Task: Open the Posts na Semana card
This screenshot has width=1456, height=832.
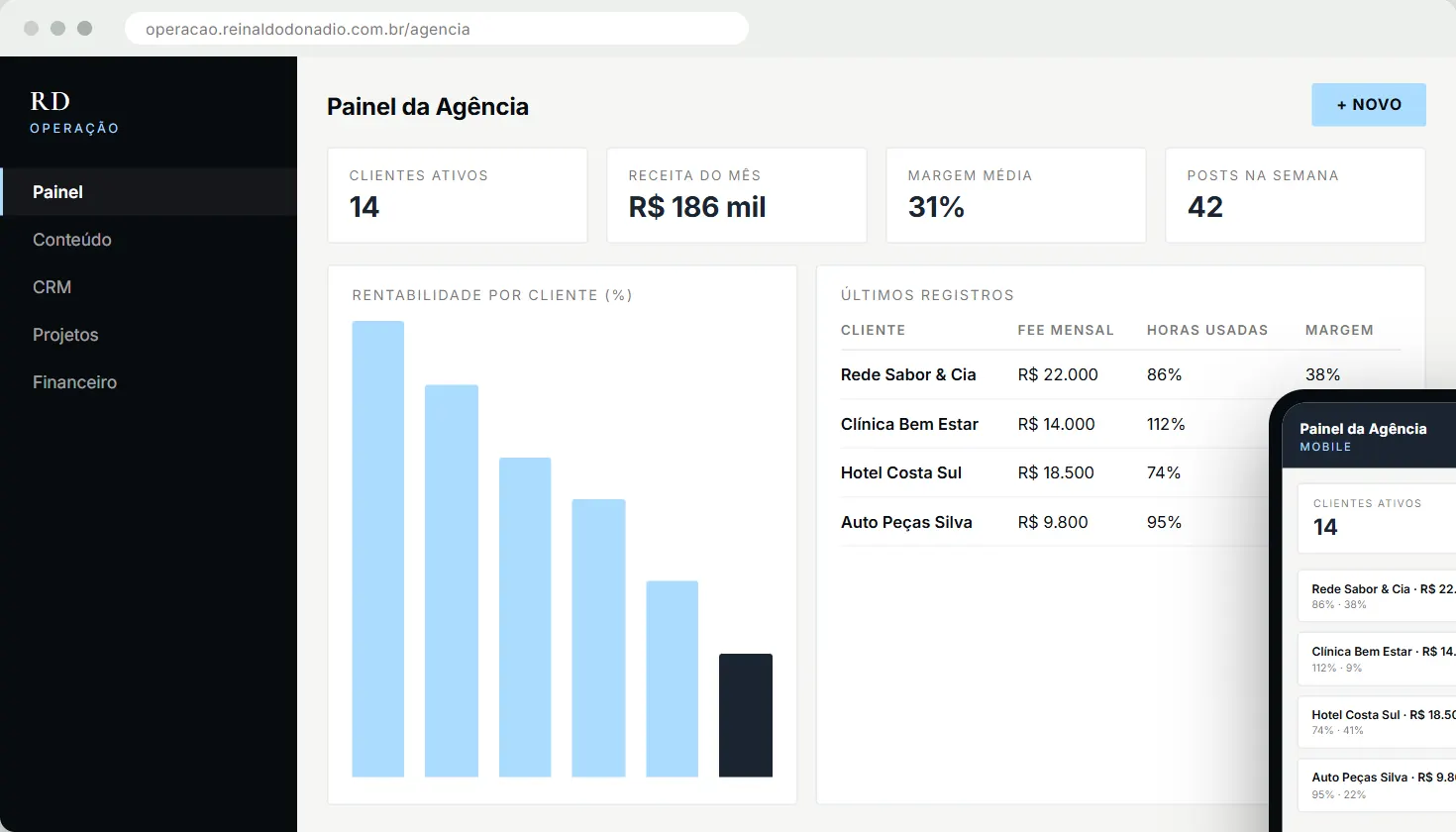Action: coord(1296,195)
